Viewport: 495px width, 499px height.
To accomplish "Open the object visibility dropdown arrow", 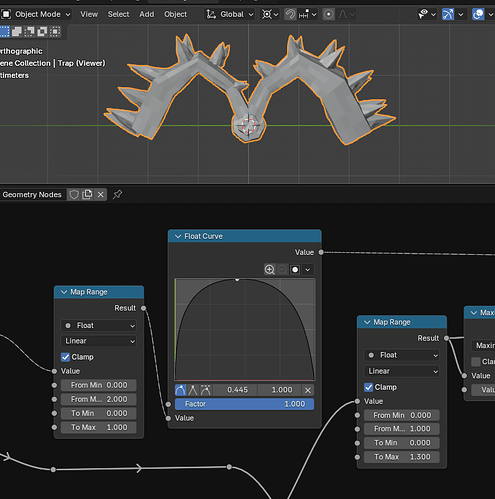I will (433, 14).
